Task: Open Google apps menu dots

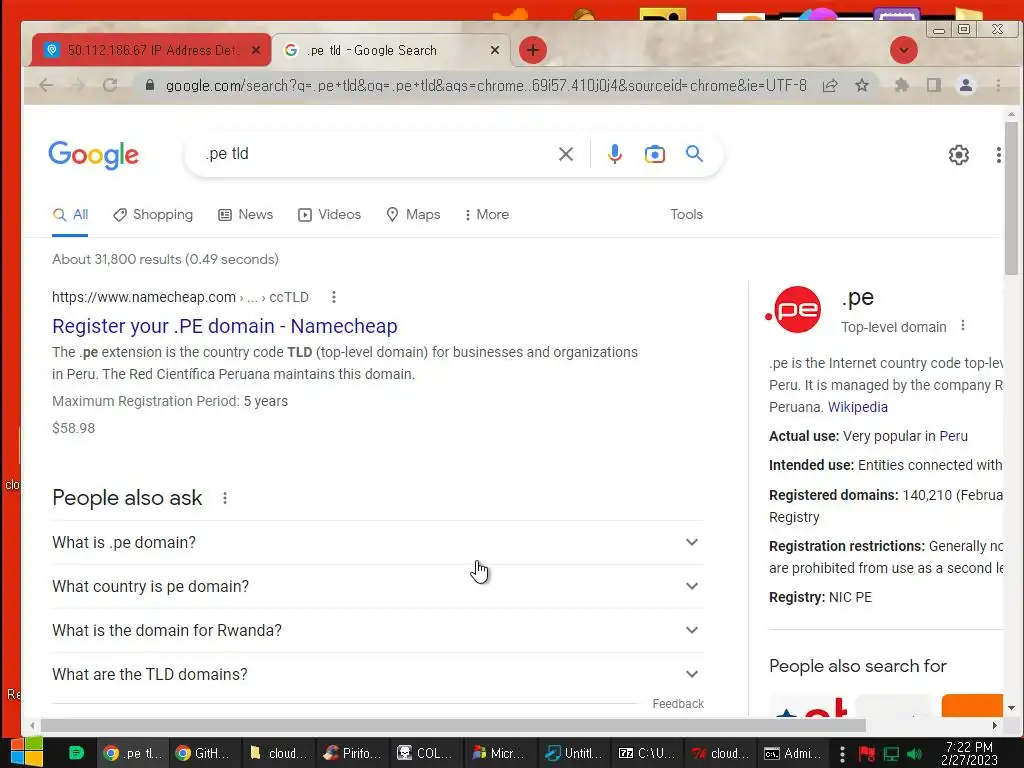Action: (x=999, y=155)
